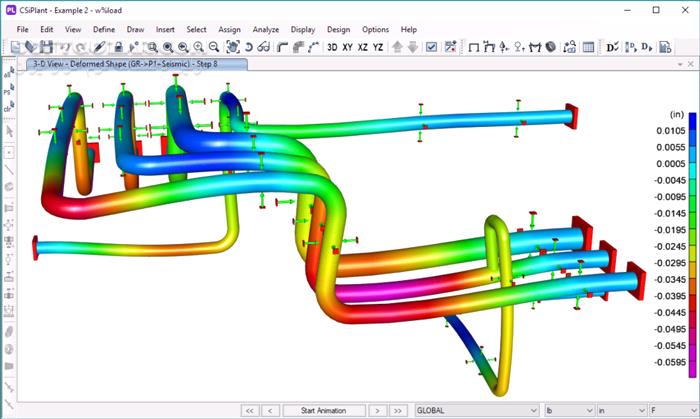Screen dimensions: 700x419
Task: Open the GLOBAL coordinate system dropdown
Action: click(477, 410)
